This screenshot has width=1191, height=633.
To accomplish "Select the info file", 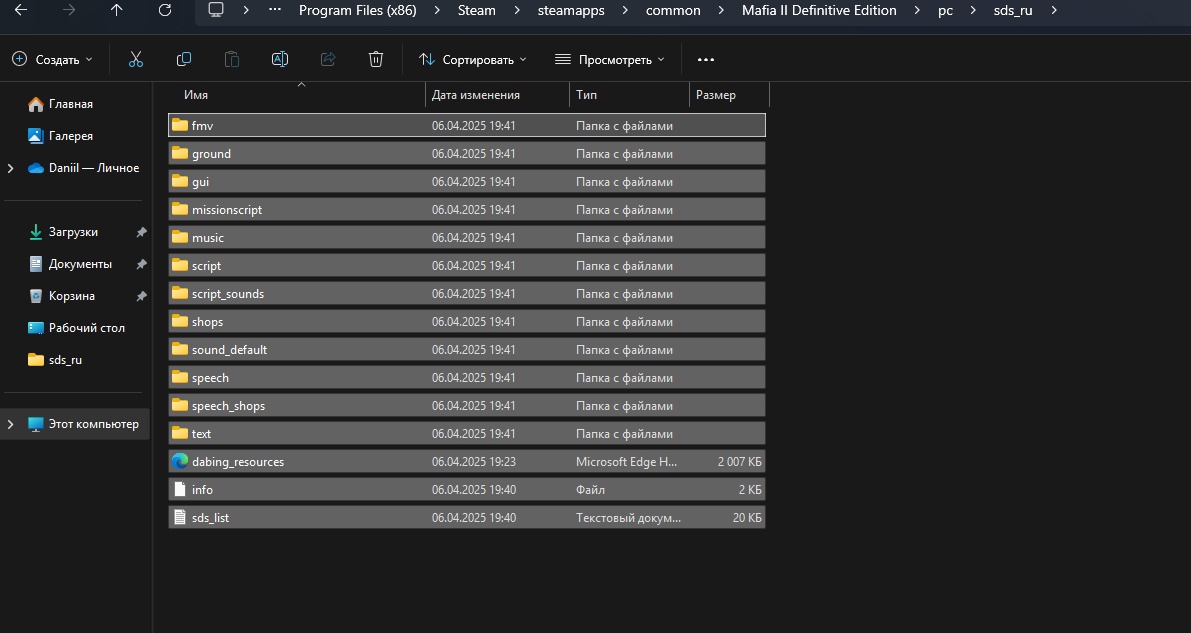I will pyautogui.click(x=466, y=490).
